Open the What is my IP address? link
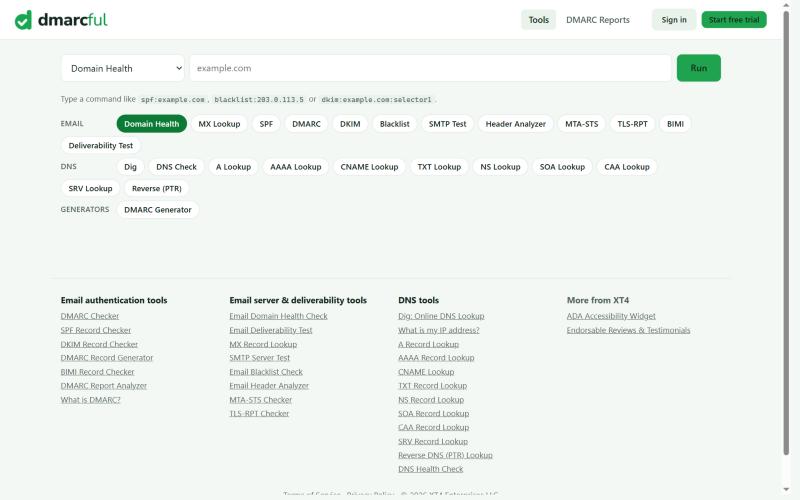800x500 pixels. pos(439,330)
